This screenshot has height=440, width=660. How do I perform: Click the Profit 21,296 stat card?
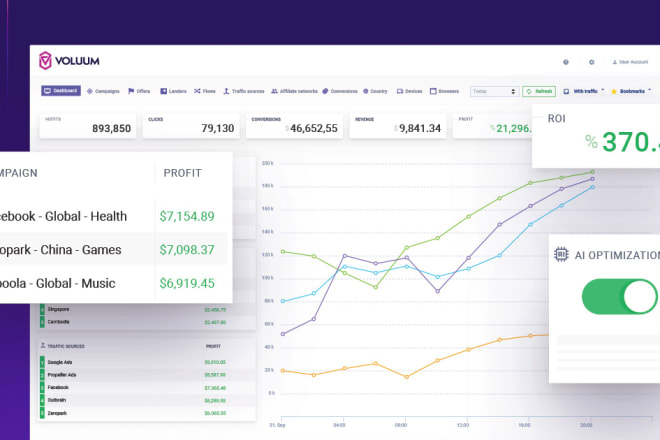(x=492, y=125)
